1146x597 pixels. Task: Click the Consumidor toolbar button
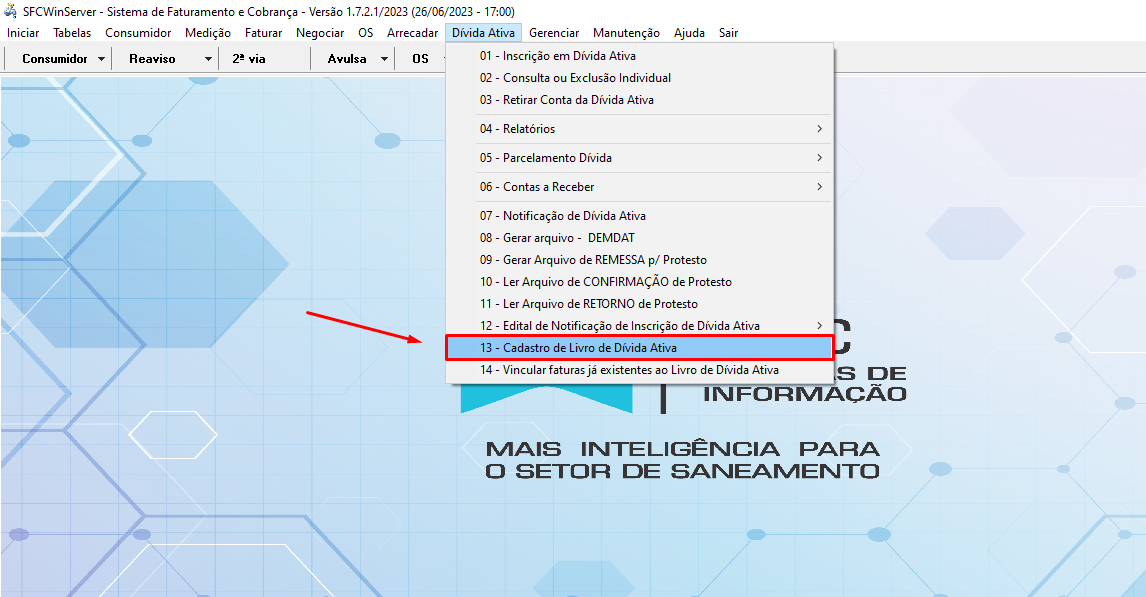tap(55, 58)
